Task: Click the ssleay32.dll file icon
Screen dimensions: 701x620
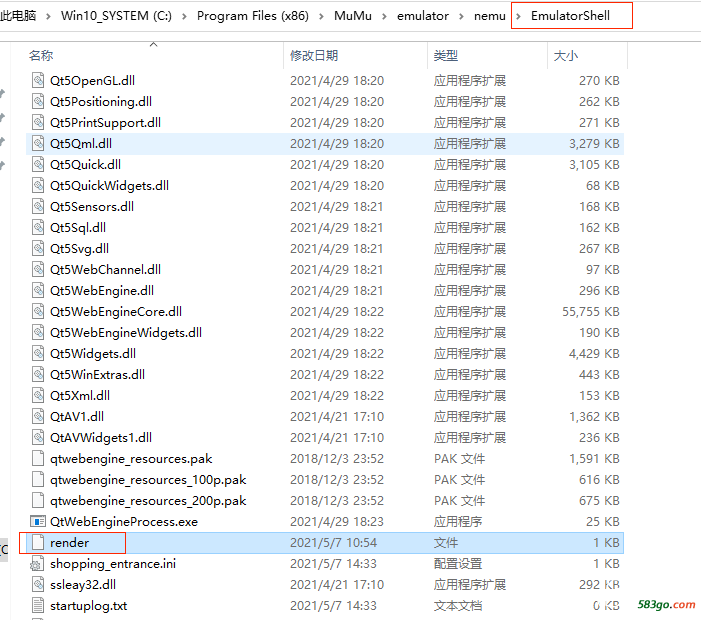Action: (x=38, y=585)
